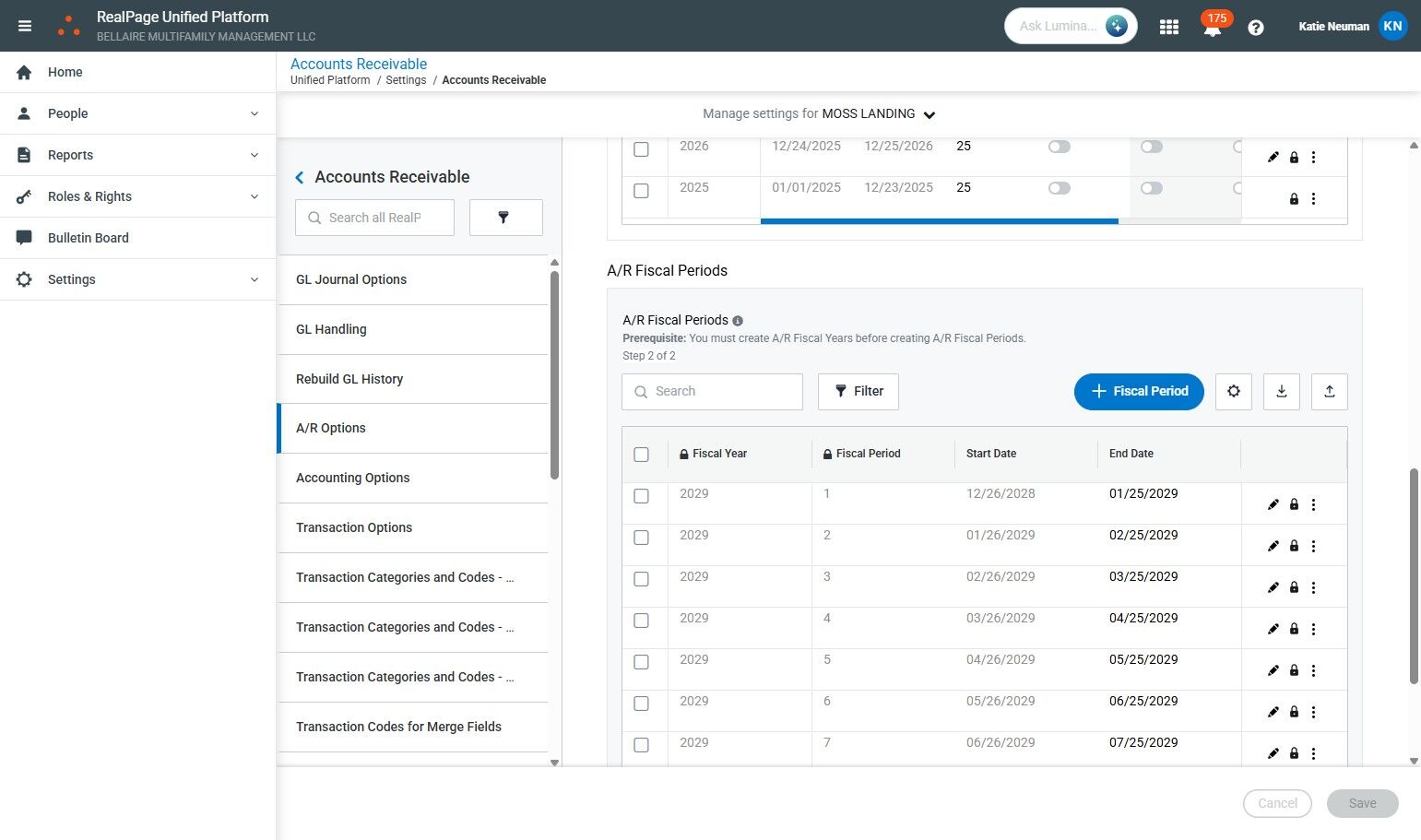Click the fiscal periods table settings gear
This screenshot has width=1421, height=840.
[1233, 391]
